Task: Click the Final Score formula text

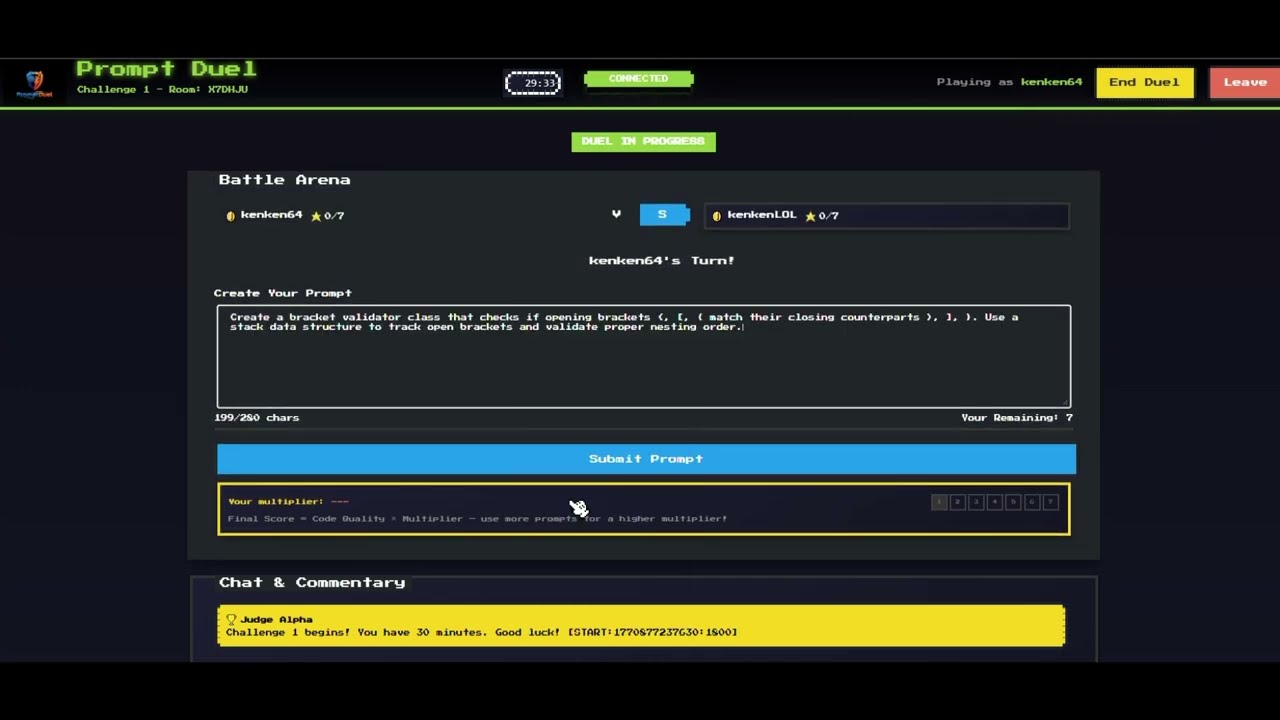Action: [477, 519]
